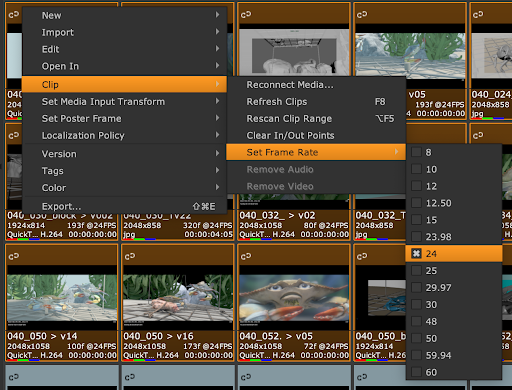This screenshot has height=390, width=512.
Task: Click link icon on 040_052 v05 clip
Action: point(246,256)
